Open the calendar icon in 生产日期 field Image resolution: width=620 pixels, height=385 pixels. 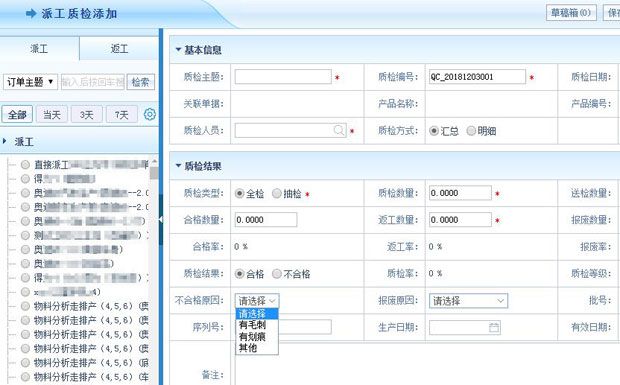[x=494, y=327]
